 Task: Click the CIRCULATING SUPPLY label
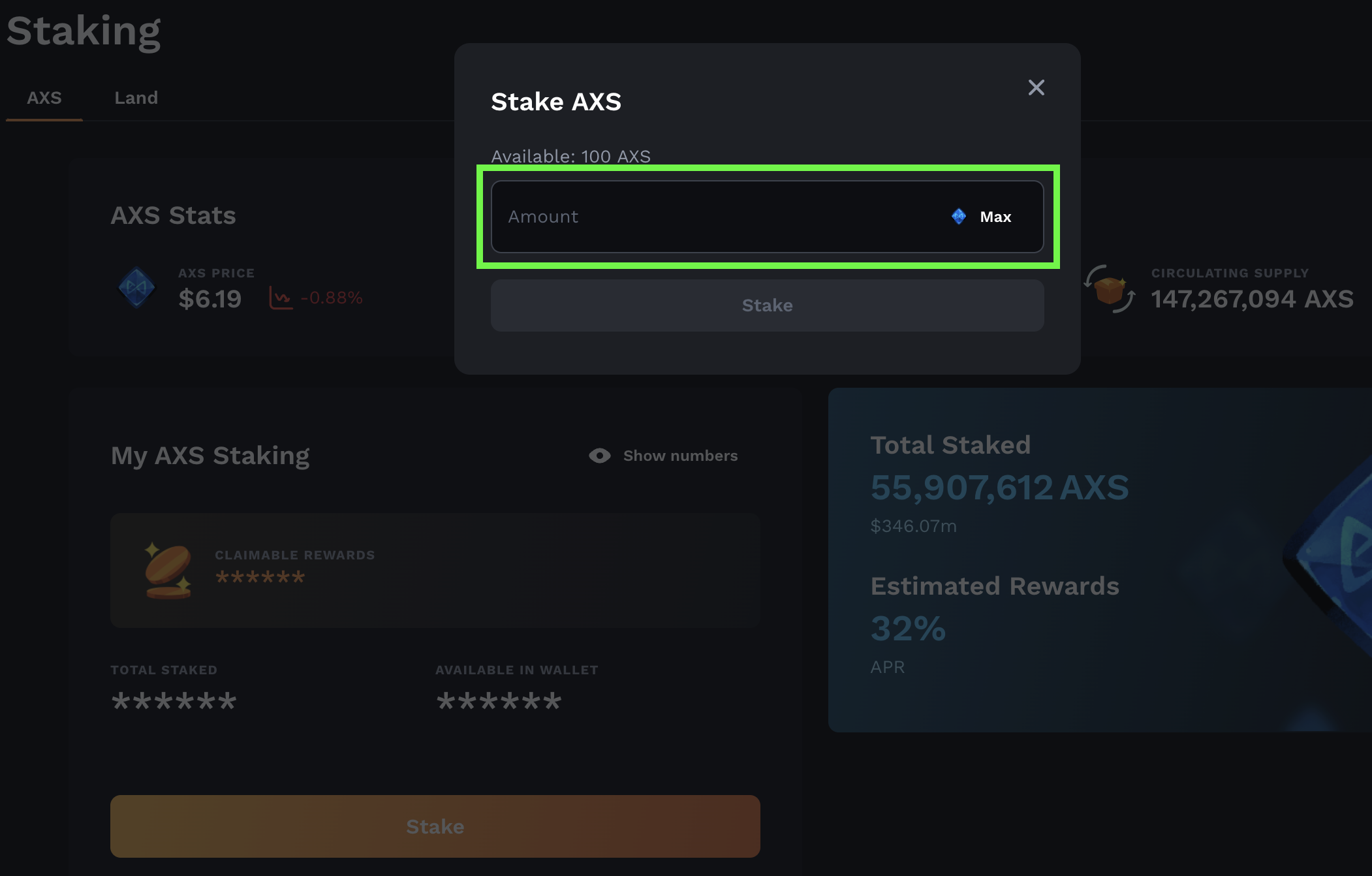[1230, 273]
